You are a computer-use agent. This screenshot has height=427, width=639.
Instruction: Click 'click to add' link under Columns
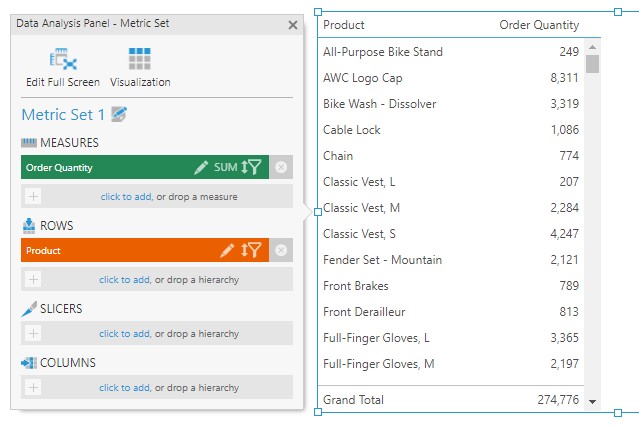(124, 387)
